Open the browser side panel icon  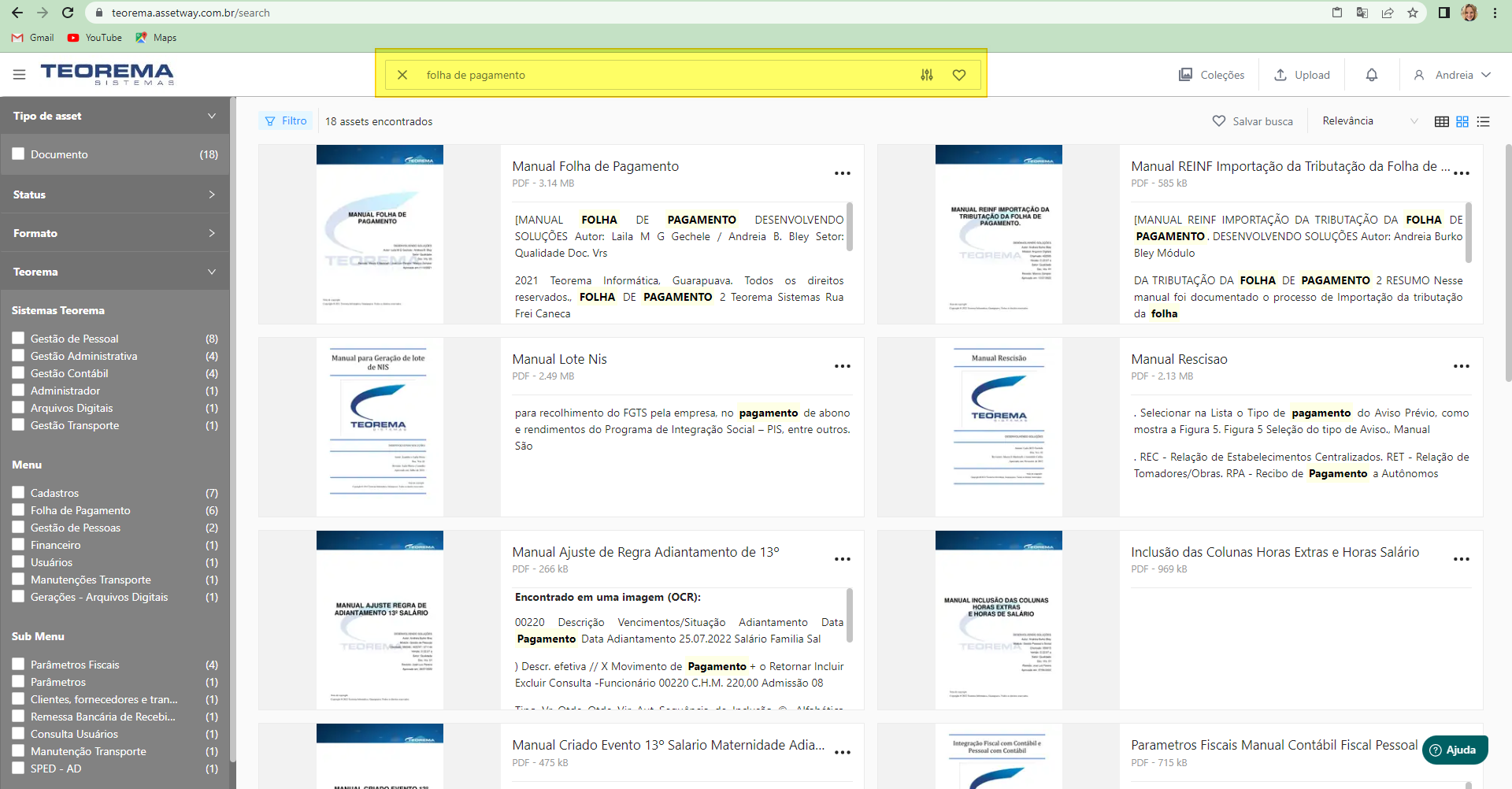click(x=1444, y=13)
